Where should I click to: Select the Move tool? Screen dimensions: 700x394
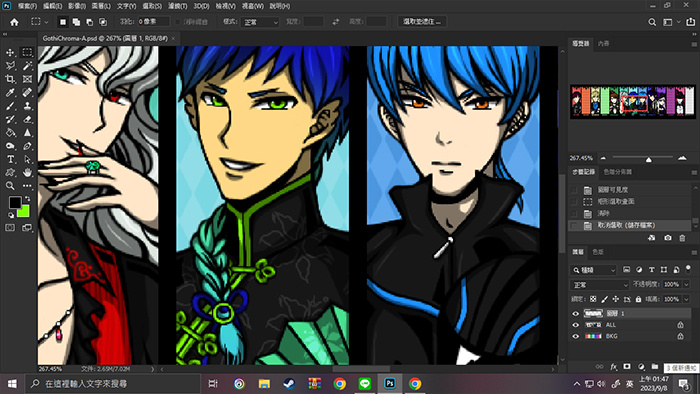click(x=10, y=53)
